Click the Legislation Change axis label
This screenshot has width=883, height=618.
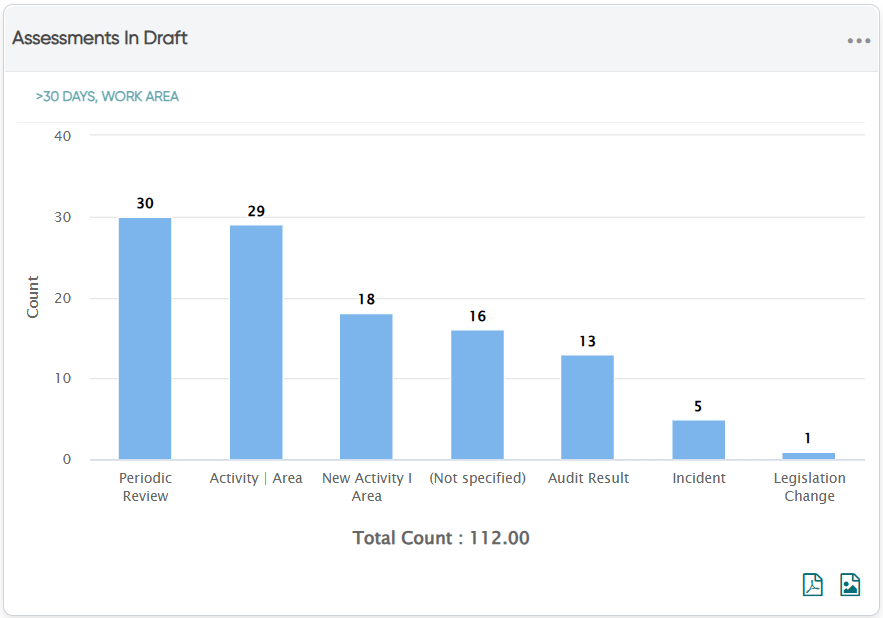[809, 487]
